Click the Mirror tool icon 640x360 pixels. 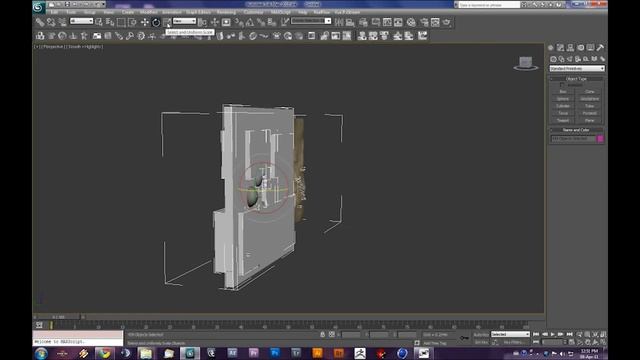pos(339,22)
